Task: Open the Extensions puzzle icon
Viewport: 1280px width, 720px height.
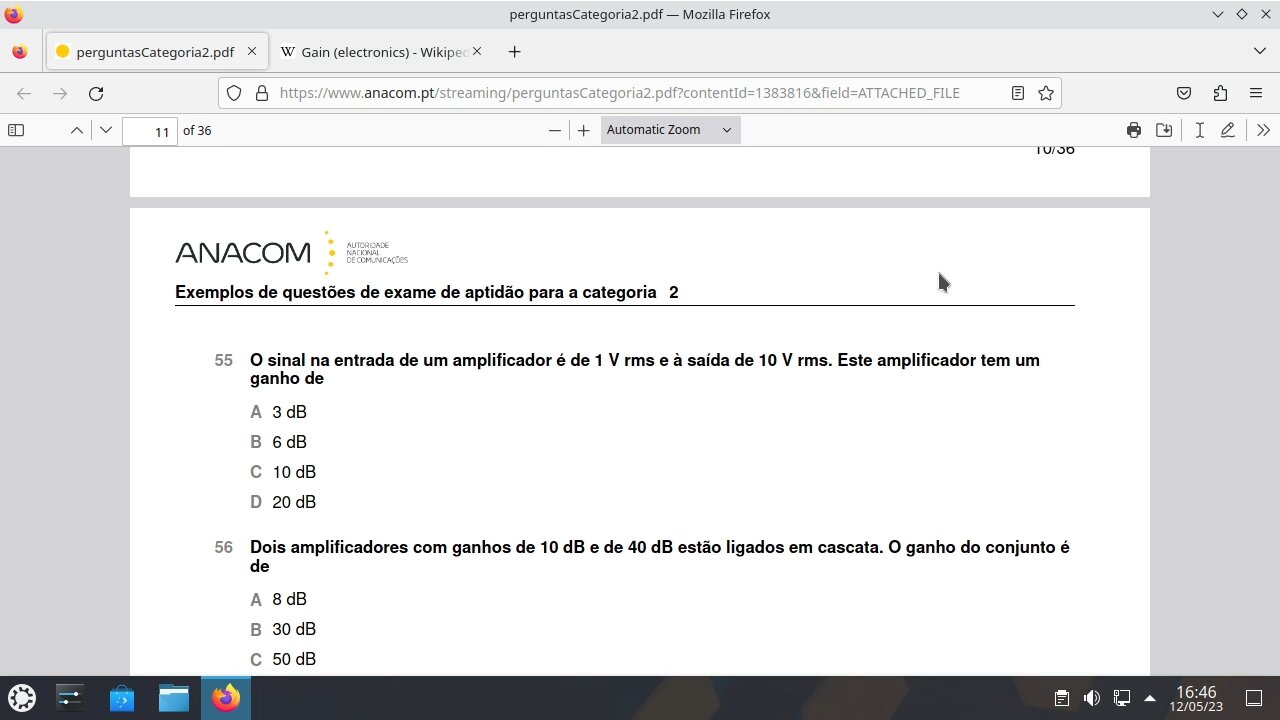Action: tap(1220, 93)
